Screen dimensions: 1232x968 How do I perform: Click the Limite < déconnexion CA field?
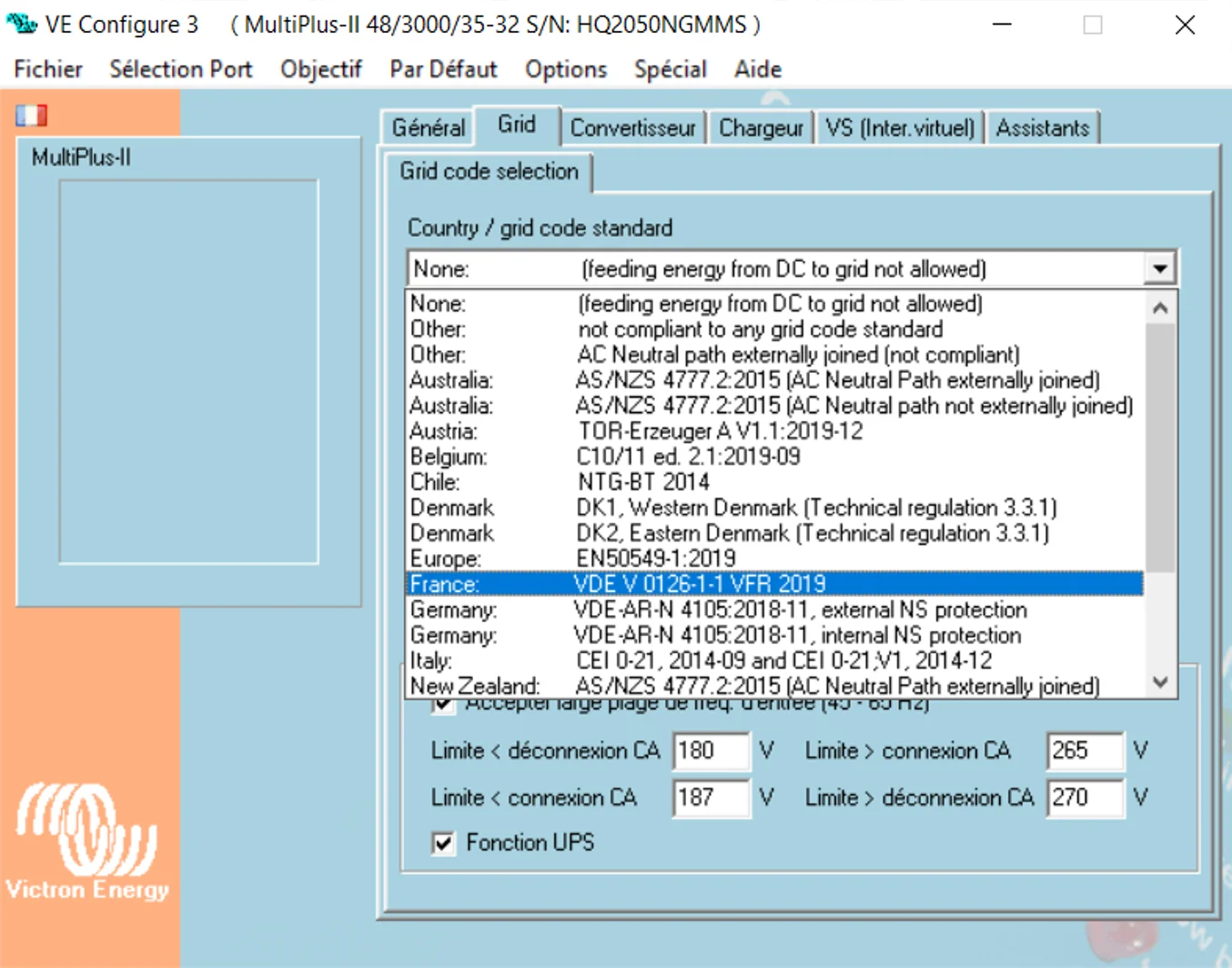click(711, 751)
